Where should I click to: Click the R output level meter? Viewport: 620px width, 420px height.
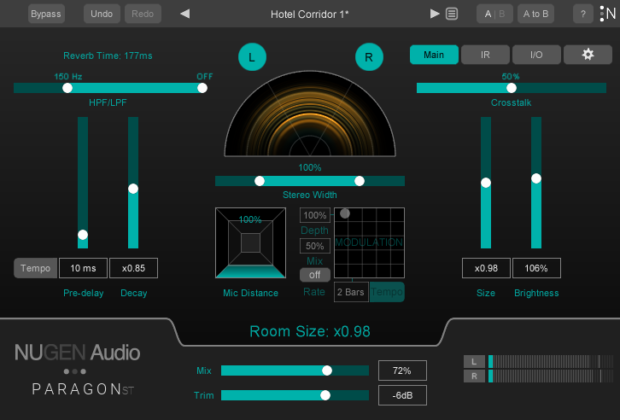pos(550,376)
